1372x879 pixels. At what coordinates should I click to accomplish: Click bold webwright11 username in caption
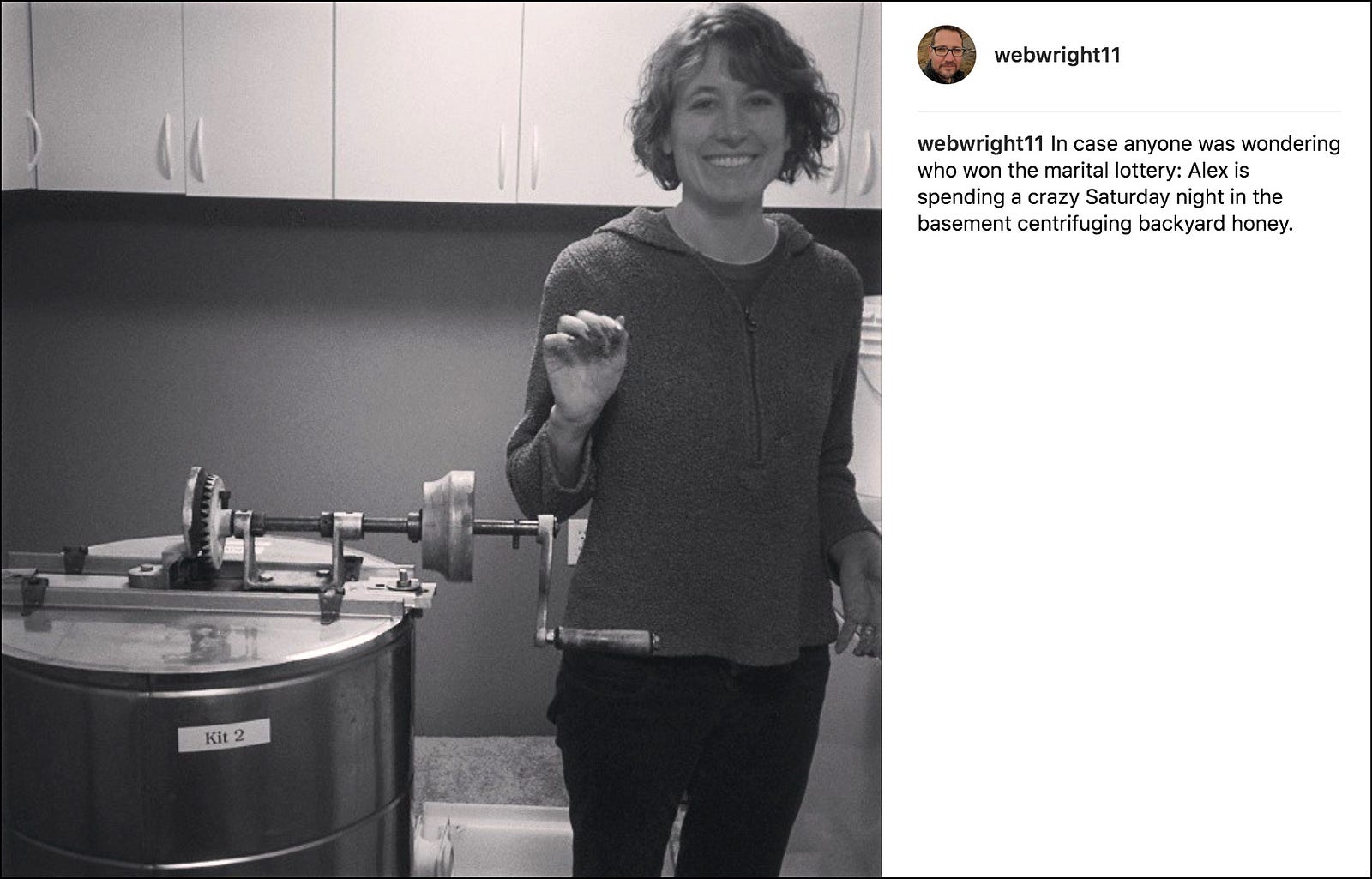coord(980,143)
